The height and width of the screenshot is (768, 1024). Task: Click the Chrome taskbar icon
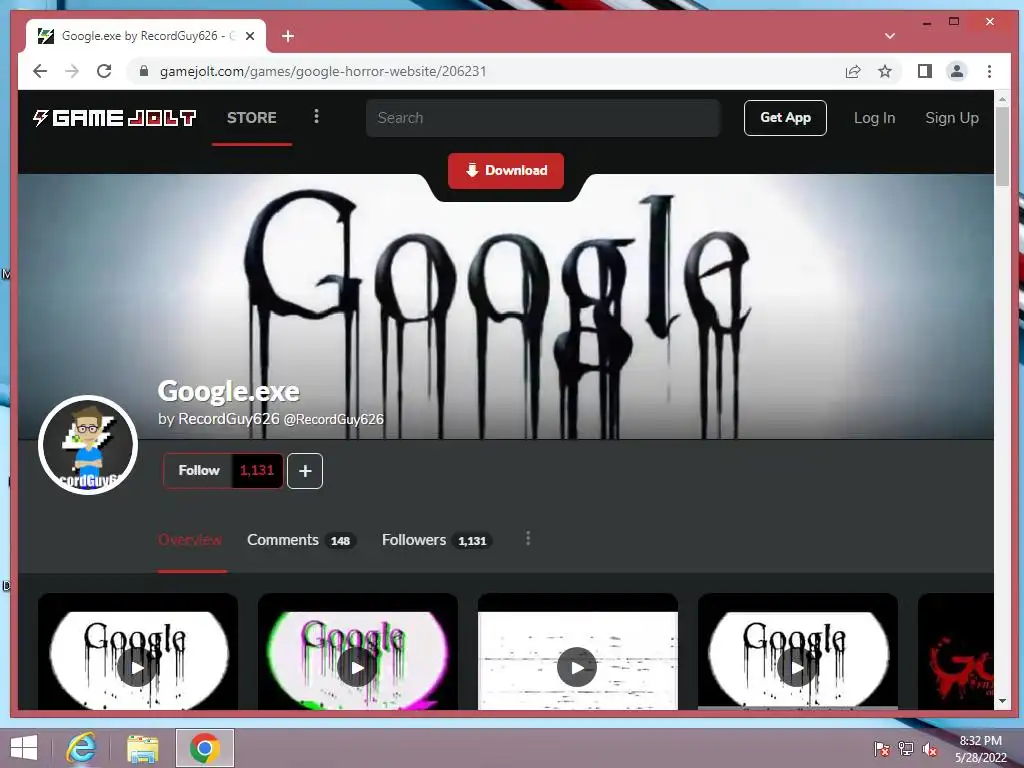[x=204, y=748]
